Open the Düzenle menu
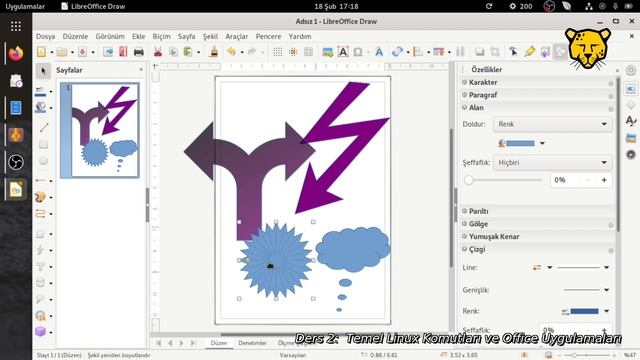This screenshot has width=640, height=360. click(75, 36)
